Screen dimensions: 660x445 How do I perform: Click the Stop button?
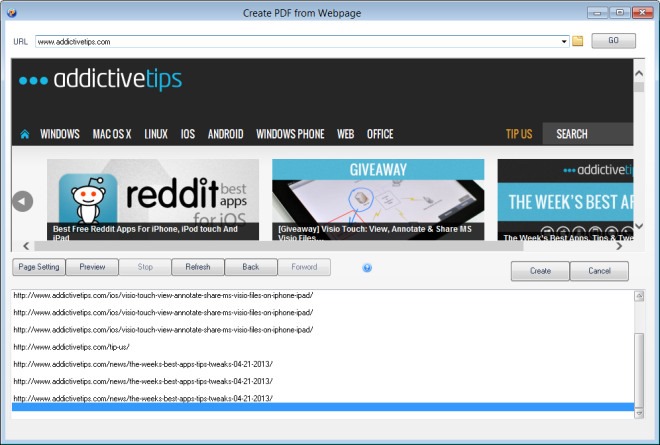(x=145, y=267)
